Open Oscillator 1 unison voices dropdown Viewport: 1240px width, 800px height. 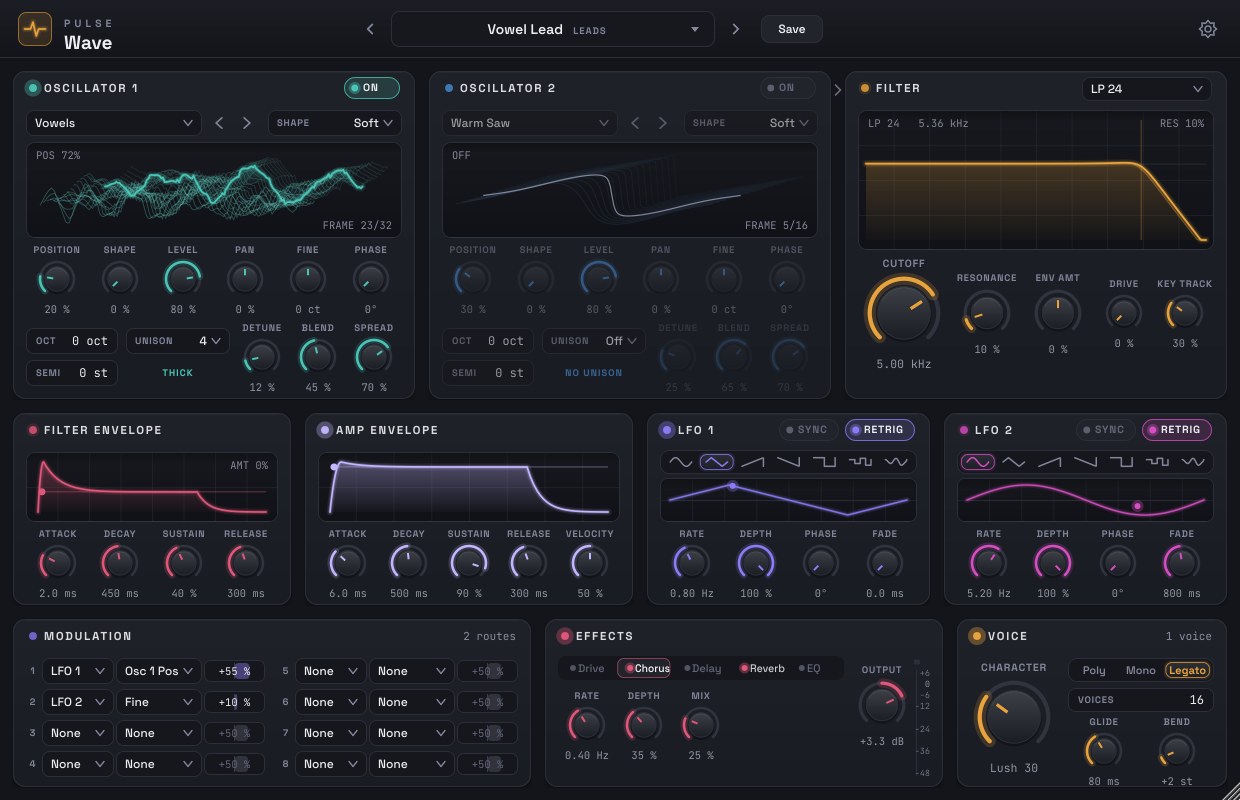coord(177,341)
